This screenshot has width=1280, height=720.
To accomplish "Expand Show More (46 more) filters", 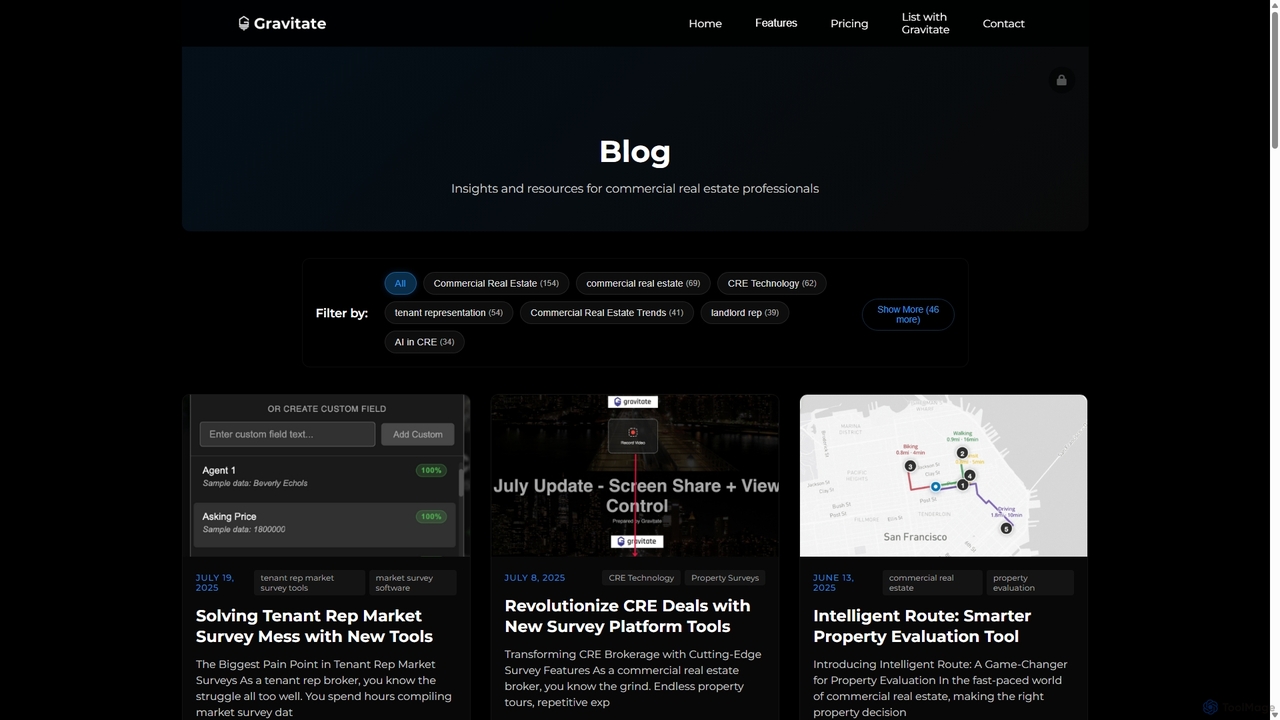I will 908,314.
